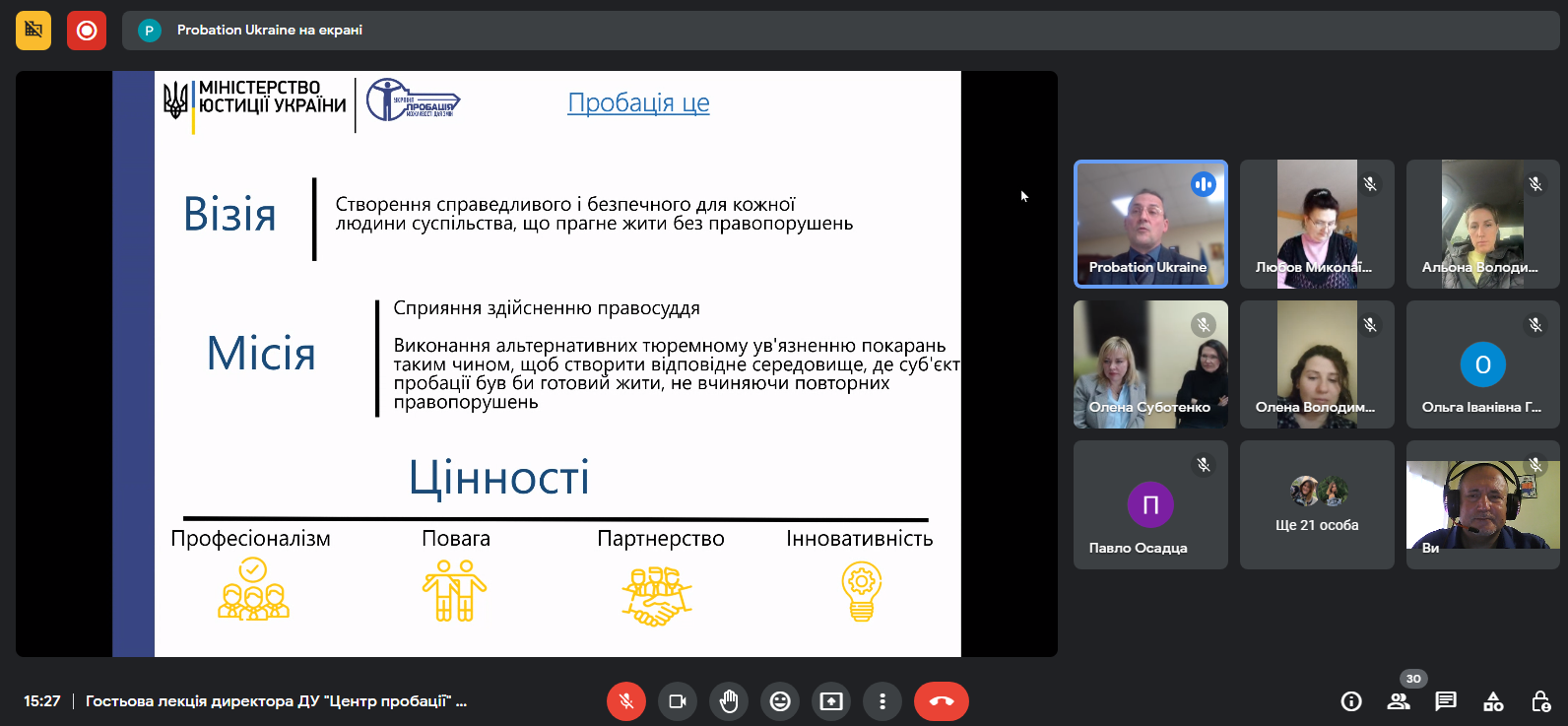Click the 'Пробація це' link on slide
Screen dimensions: 1568x726
click(x=638, y=102)
